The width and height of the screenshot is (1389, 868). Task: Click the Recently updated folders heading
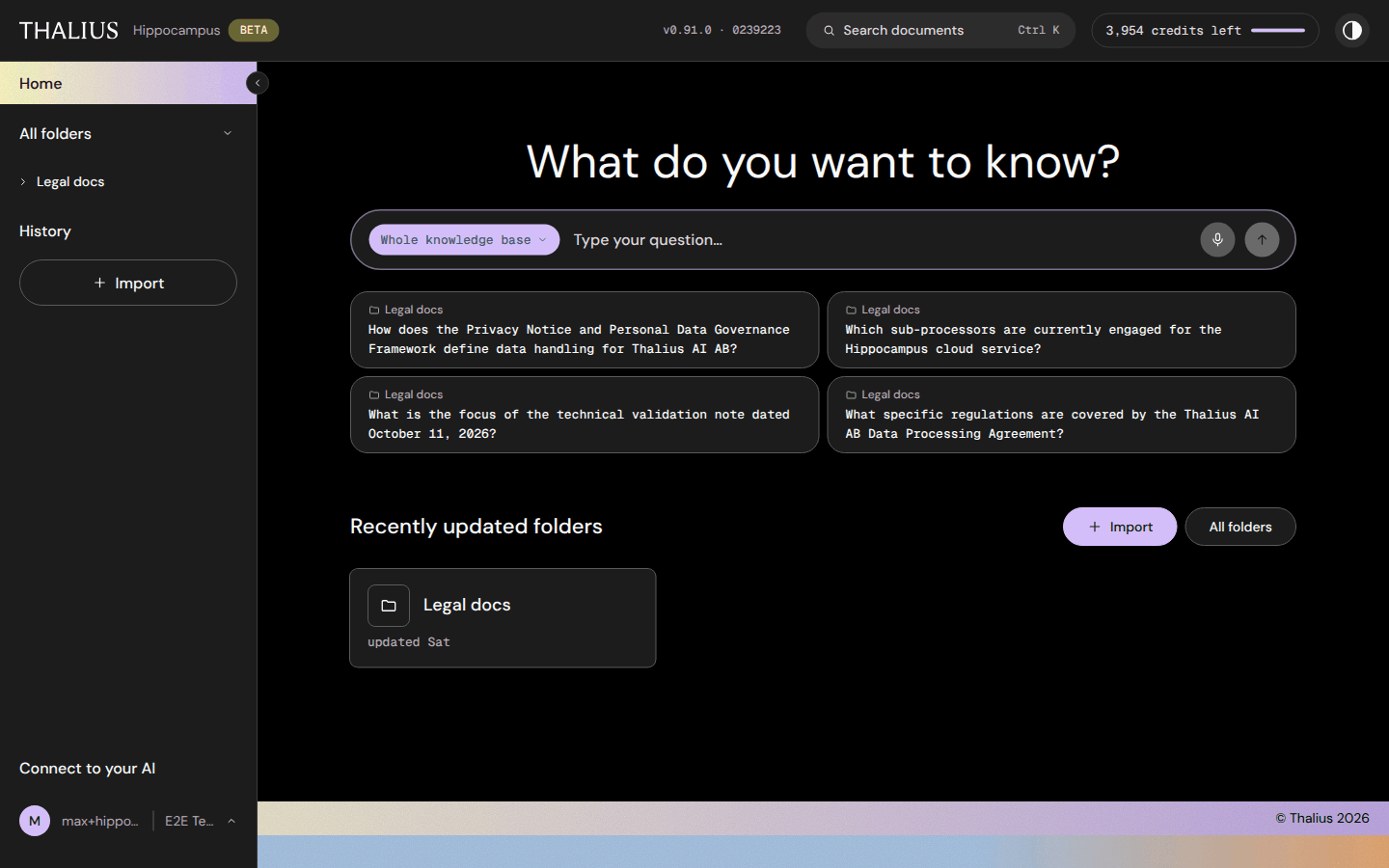[477, 527]
